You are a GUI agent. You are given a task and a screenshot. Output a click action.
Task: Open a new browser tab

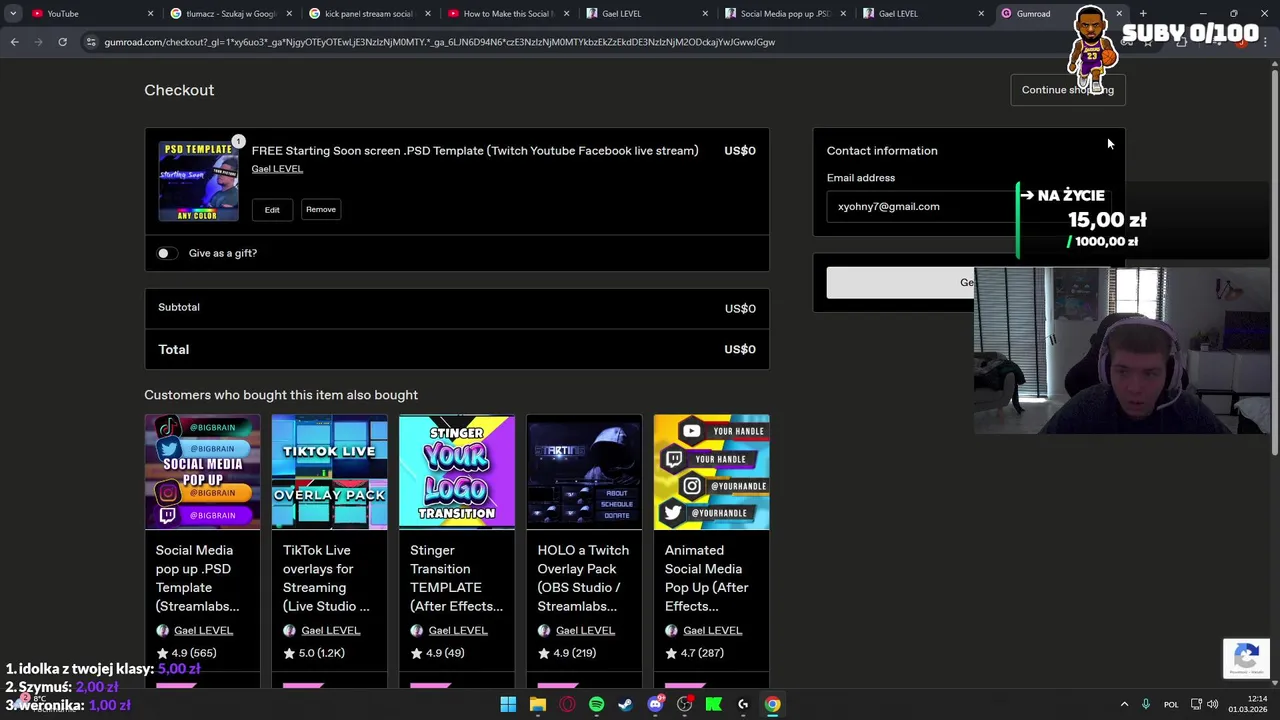[1143, 14]
